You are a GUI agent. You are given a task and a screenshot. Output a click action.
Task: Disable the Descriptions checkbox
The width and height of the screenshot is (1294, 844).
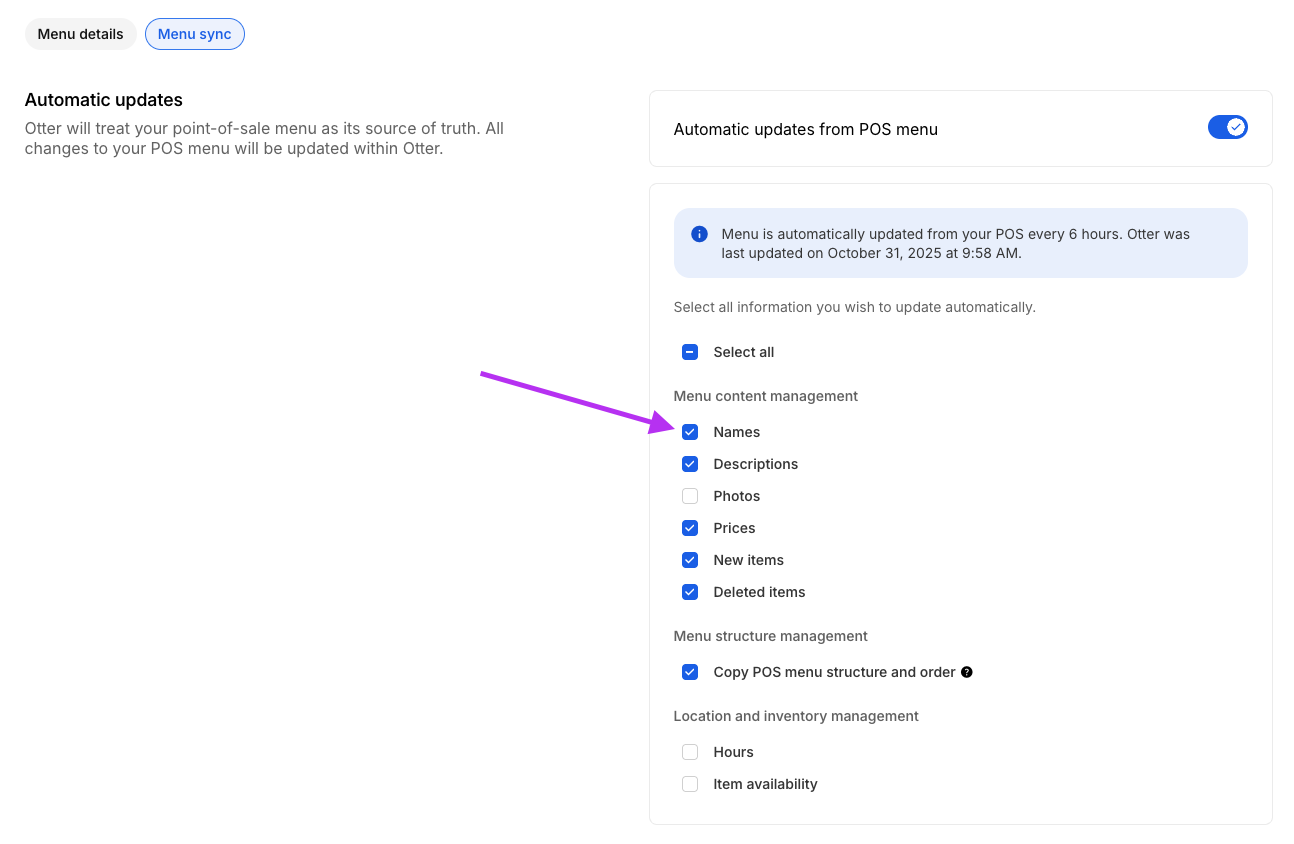click(690, 464)
